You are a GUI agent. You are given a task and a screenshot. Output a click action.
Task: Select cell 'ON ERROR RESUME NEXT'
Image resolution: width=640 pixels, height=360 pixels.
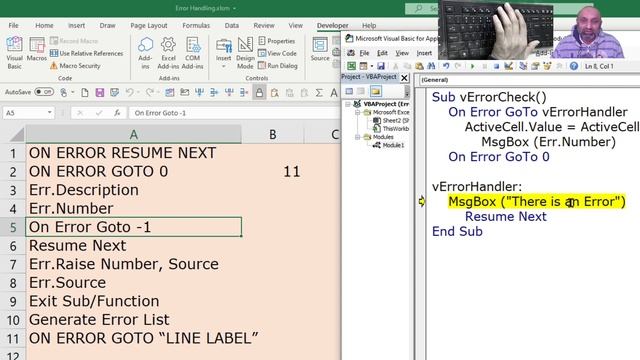click(133, 153)
